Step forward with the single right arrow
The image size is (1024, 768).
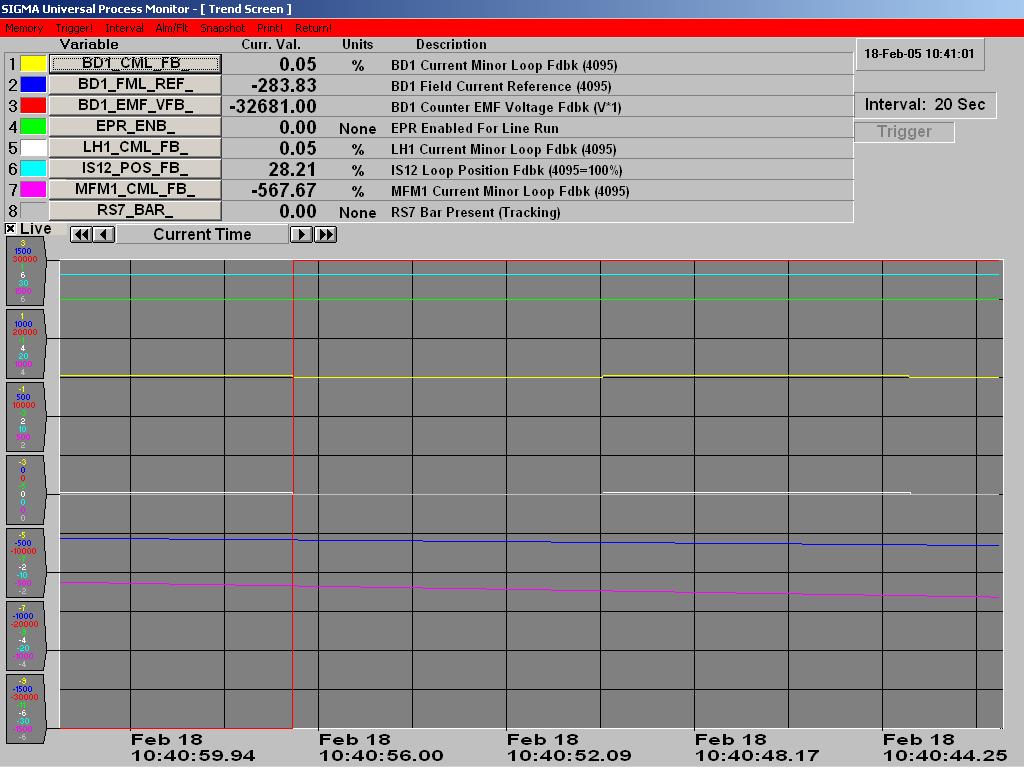301,235
